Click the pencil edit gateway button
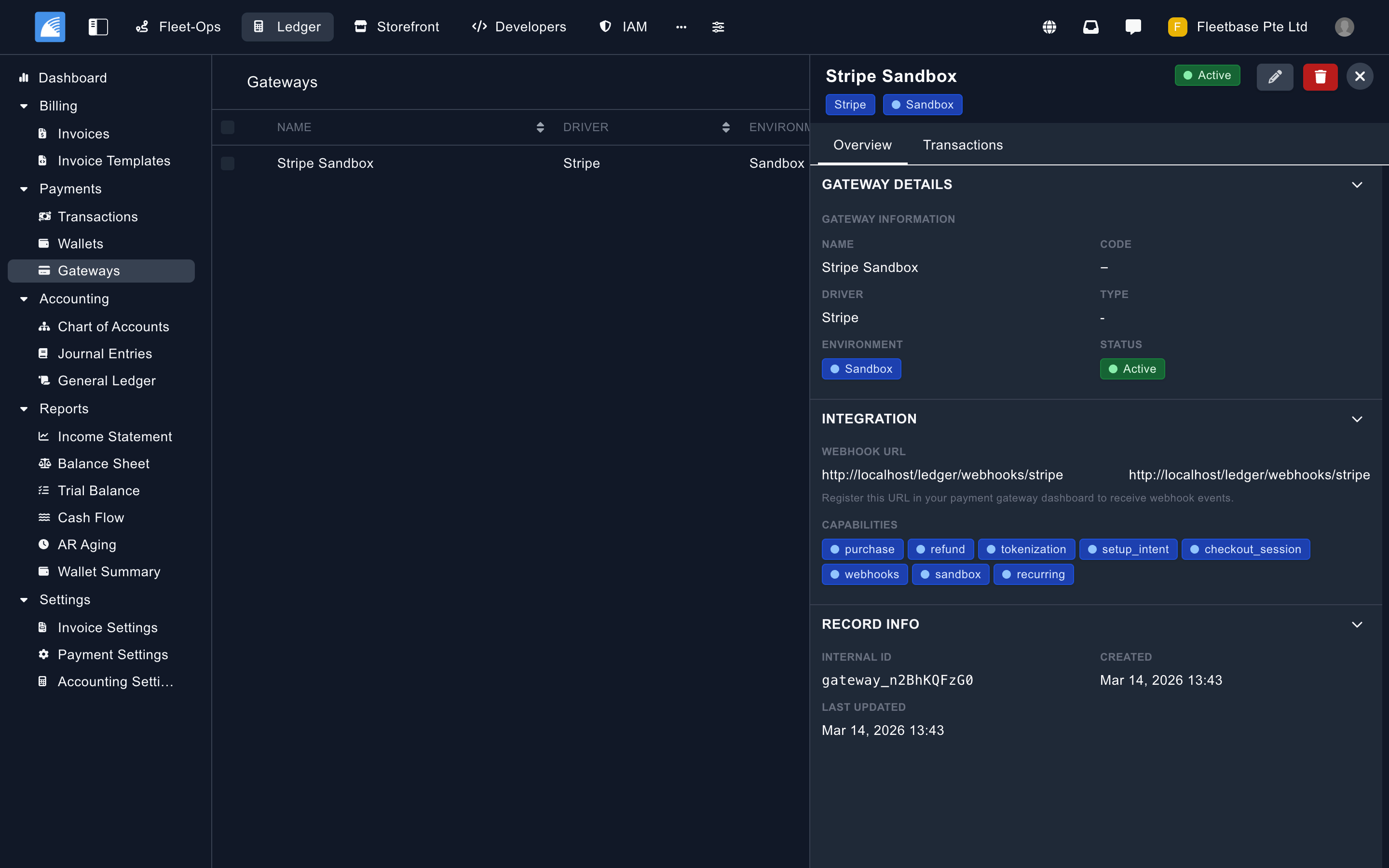Image resolution: width=1389 pixels, height=868 pixels. (x=1275, y=77)
